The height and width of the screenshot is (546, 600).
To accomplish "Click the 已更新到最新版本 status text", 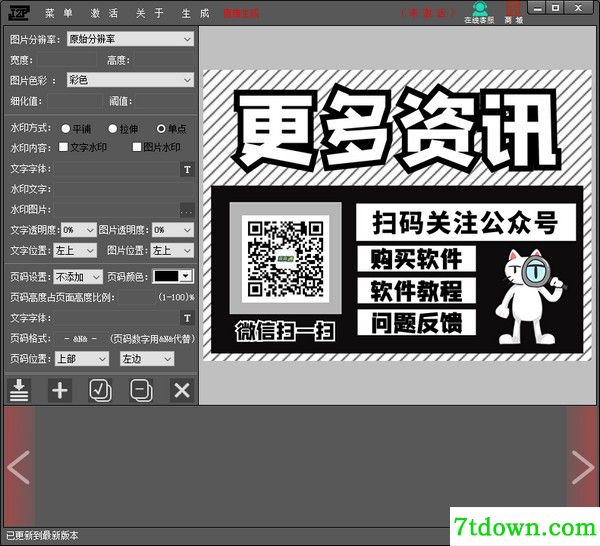I will click(42, 535).
